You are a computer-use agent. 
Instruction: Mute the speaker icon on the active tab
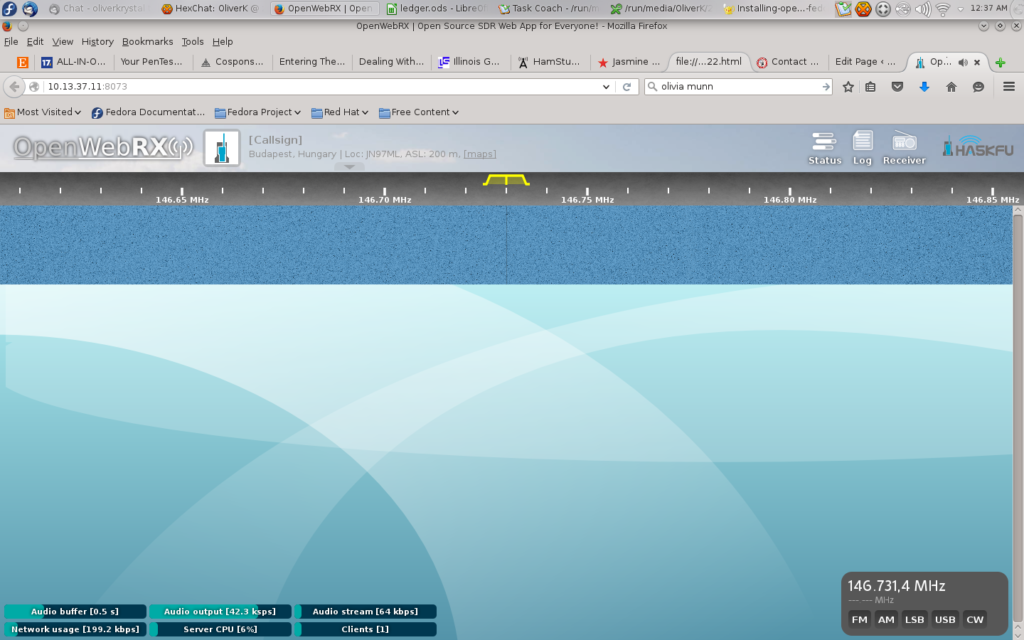[961, 60]
